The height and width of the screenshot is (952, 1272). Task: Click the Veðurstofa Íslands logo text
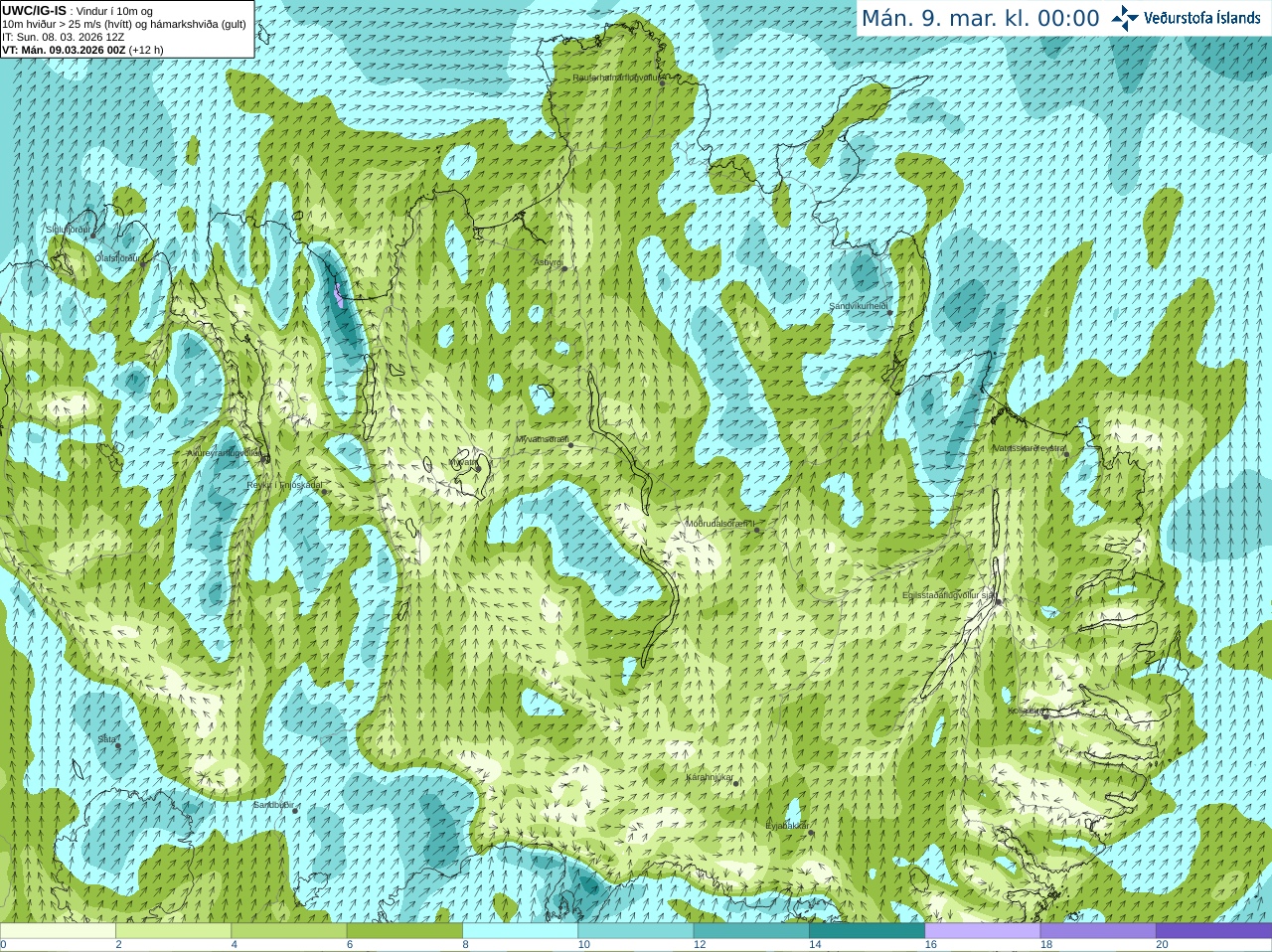pyautogui.click(x=1202, y=18)
